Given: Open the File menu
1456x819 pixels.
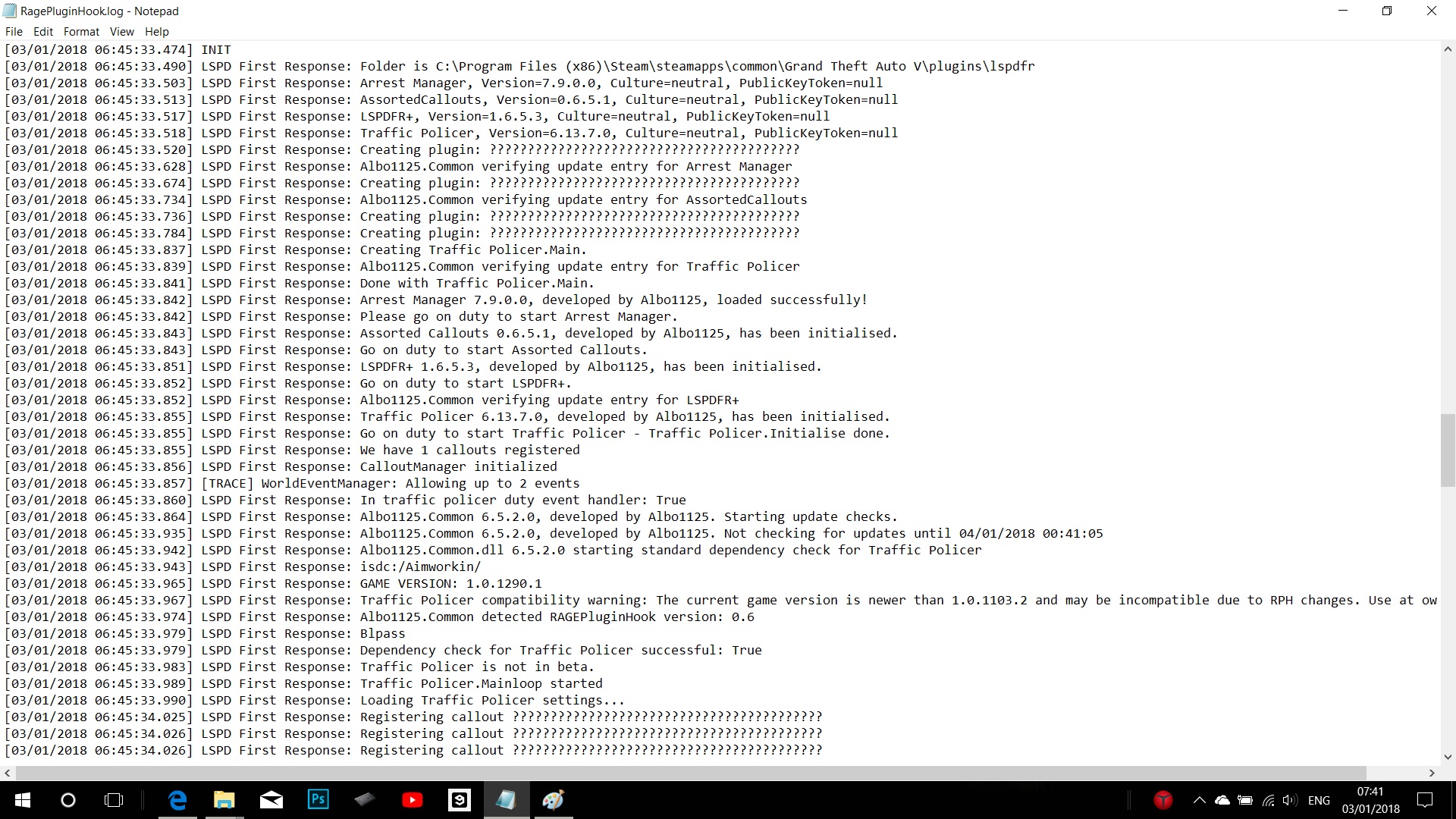Looking at the screenshot, I should point(14,32).
